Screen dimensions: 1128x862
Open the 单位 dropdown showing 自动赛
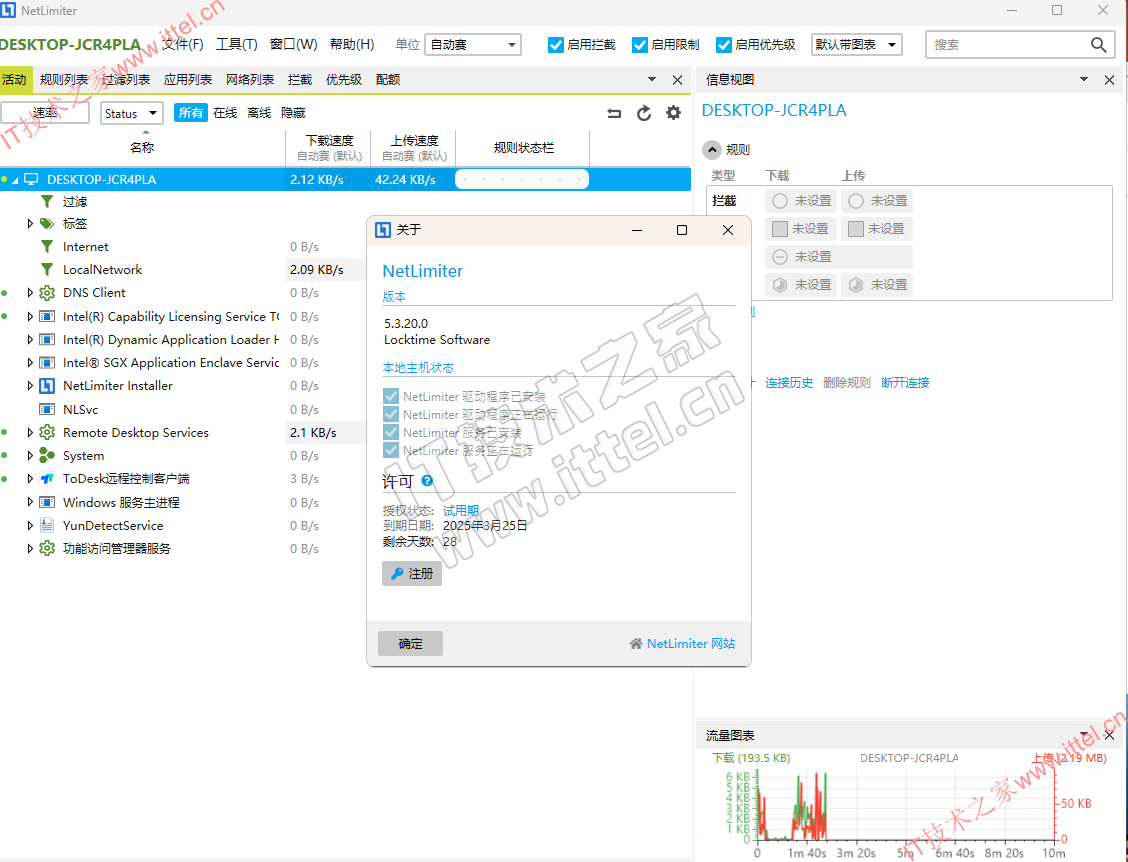pyautogui.click(x=473, y=45)
